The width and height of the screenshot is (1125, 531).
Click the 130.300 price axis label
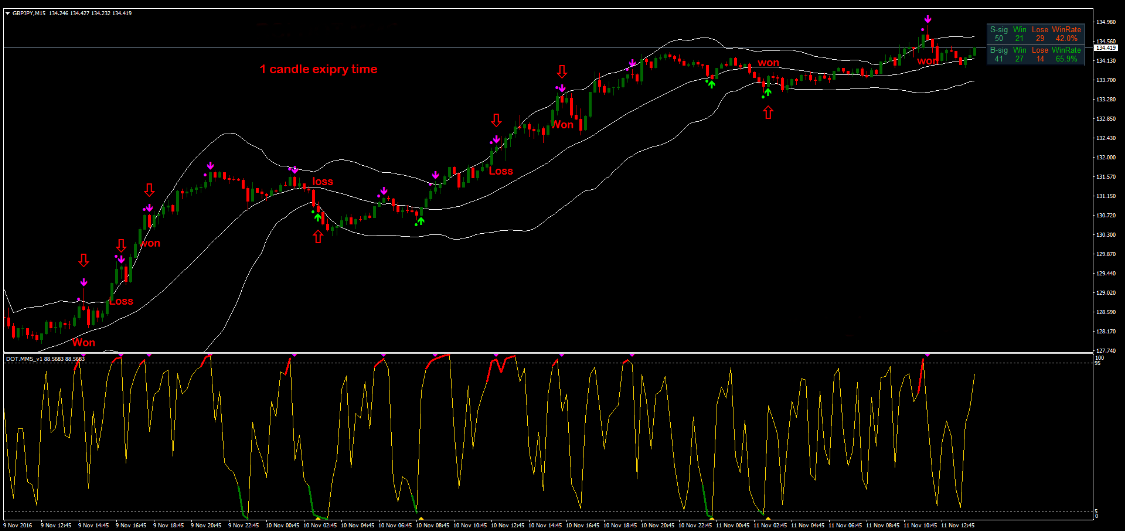(1106, 235)
